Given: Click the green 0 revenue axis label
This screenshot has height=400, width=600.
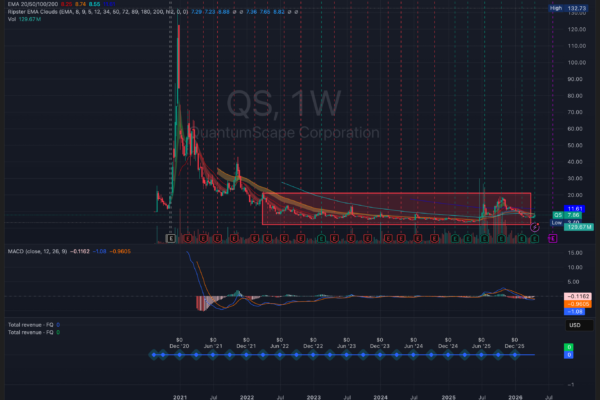Looking at the screenshot, I should 569,347.
